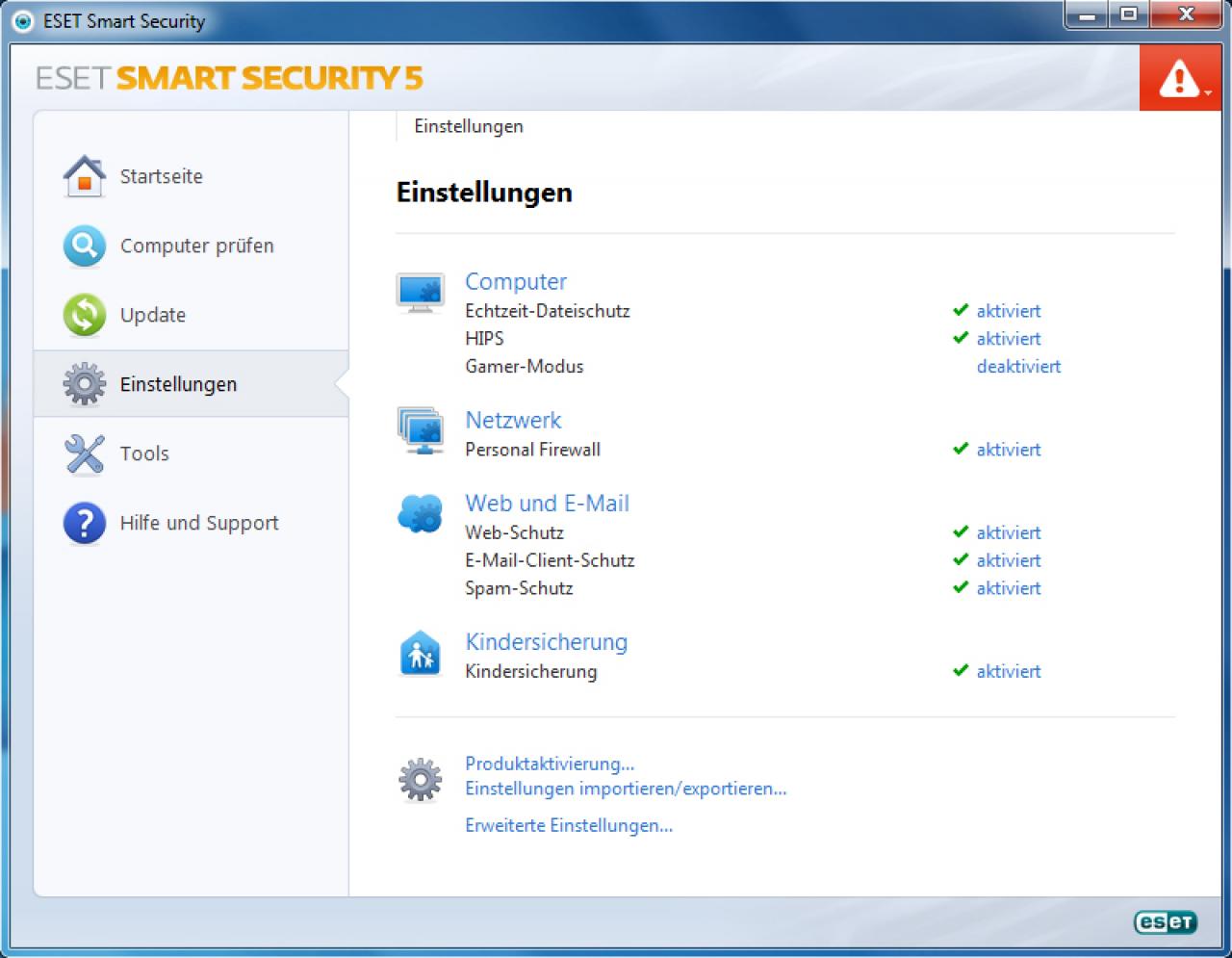The height and width of the screenshot is (958, 1232).
Task: Click the green checkmark beside Web-Schutz
Action: tap(961, 531)
